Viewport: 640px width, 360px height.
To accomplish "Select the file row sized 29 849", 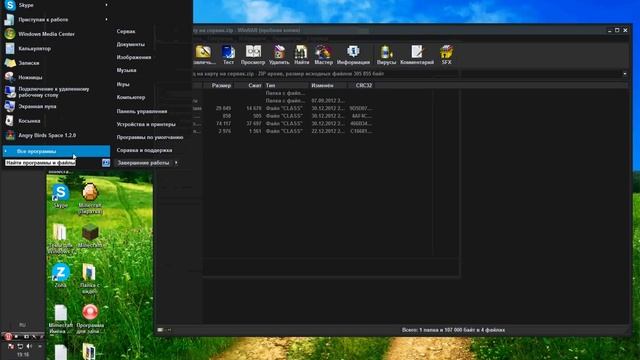I will [x=282, y=108].
